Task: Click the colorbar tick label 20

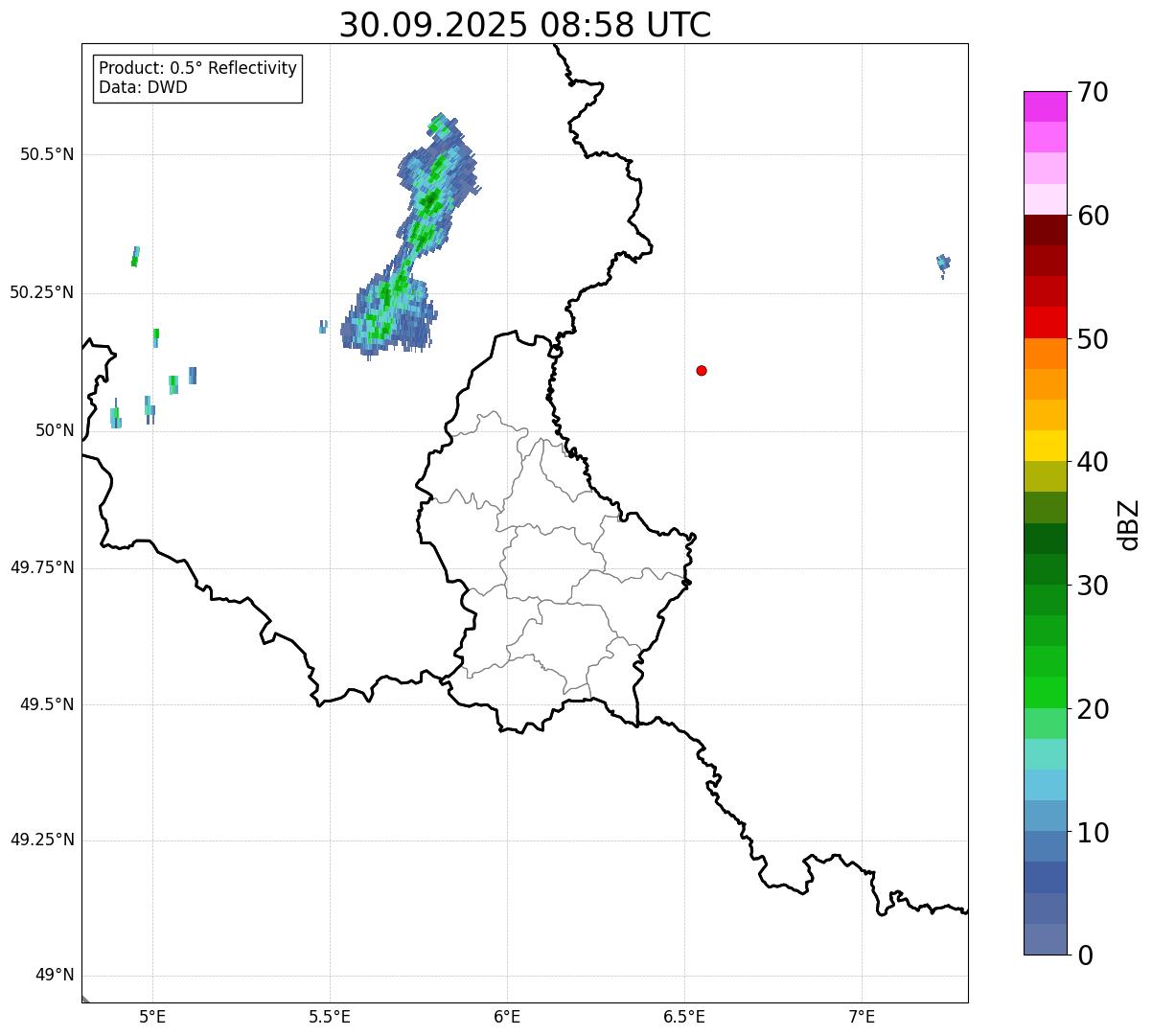Action: [1094, 708]
